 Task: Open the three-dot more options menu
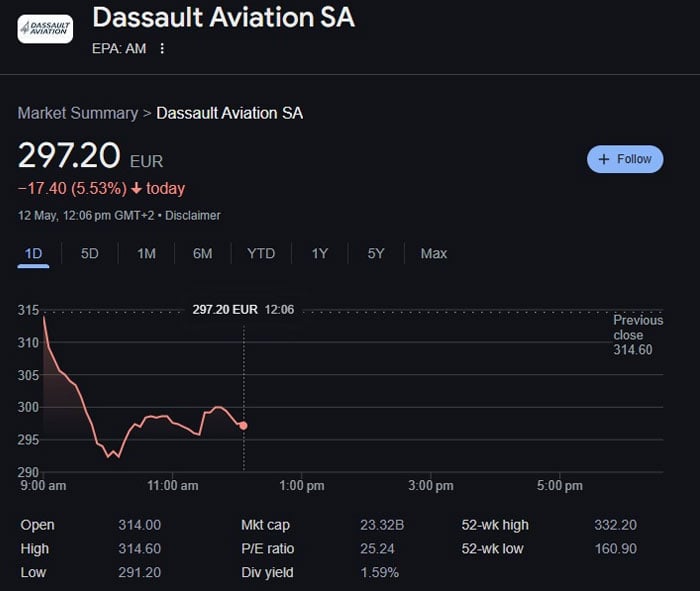pyautogui.click(x=162, y=48)
